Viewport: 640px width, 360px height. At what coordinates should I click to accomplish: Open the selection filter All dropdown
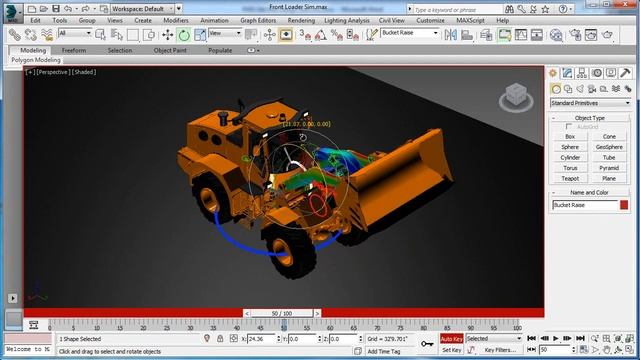75,33
